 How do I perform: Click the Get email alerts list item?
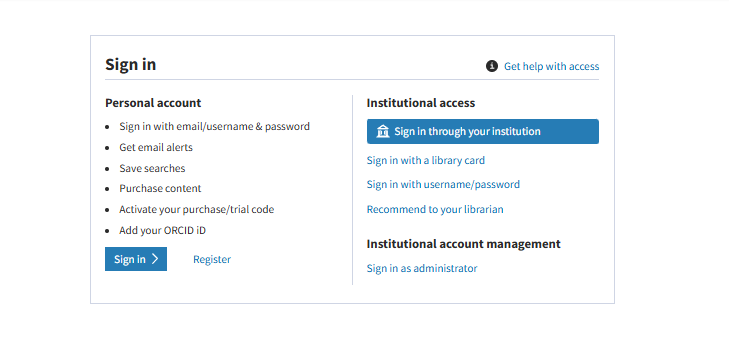pos(156,147)
